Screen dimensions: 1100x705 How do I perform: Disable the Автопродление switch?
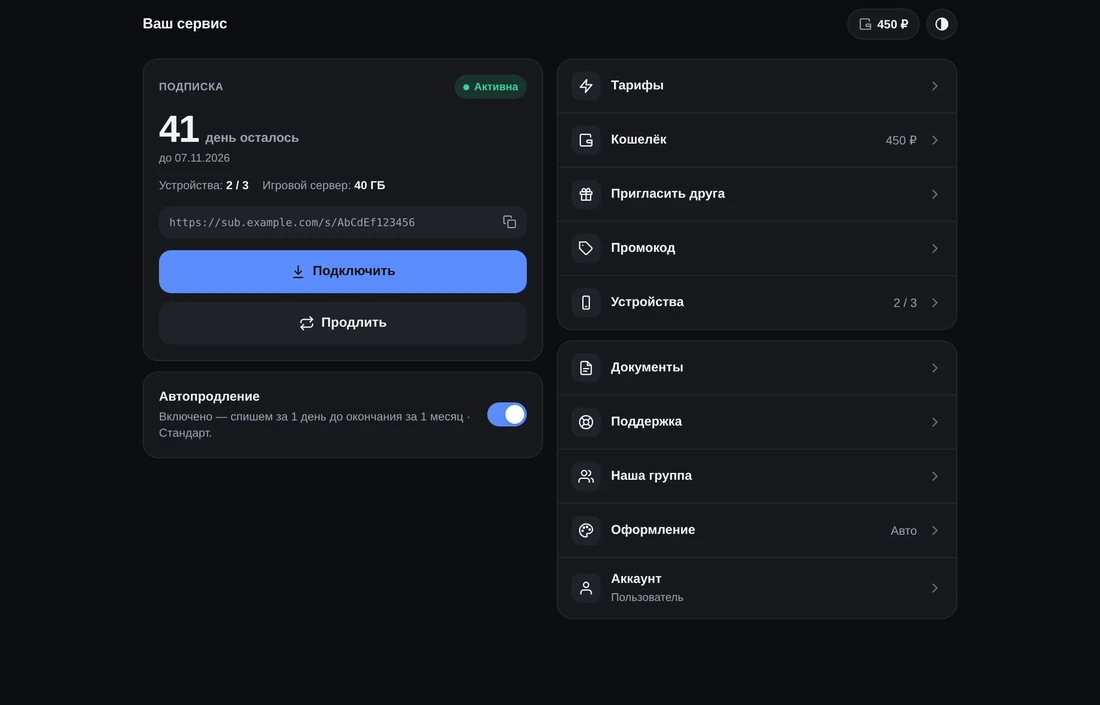pyautogui.click(x=507, y=415)
